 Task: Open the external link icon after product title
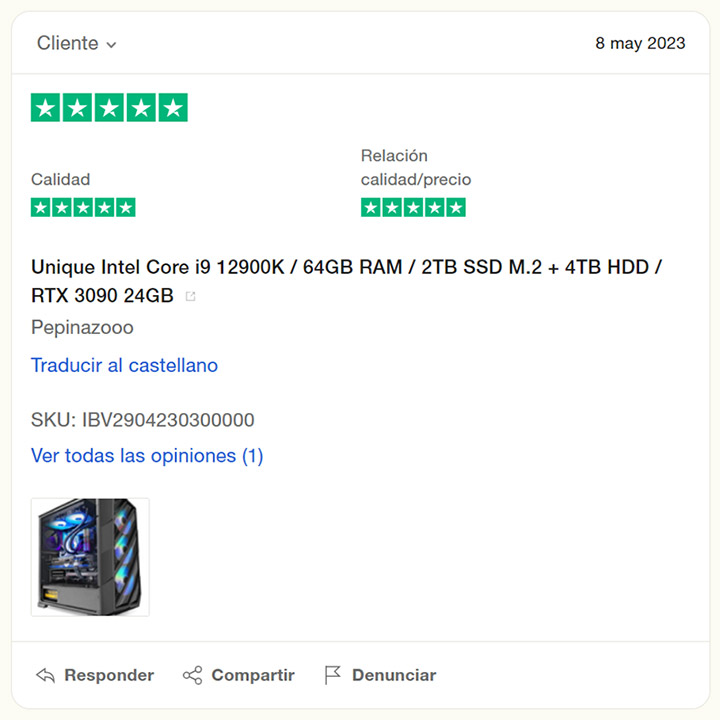[190, 296]
